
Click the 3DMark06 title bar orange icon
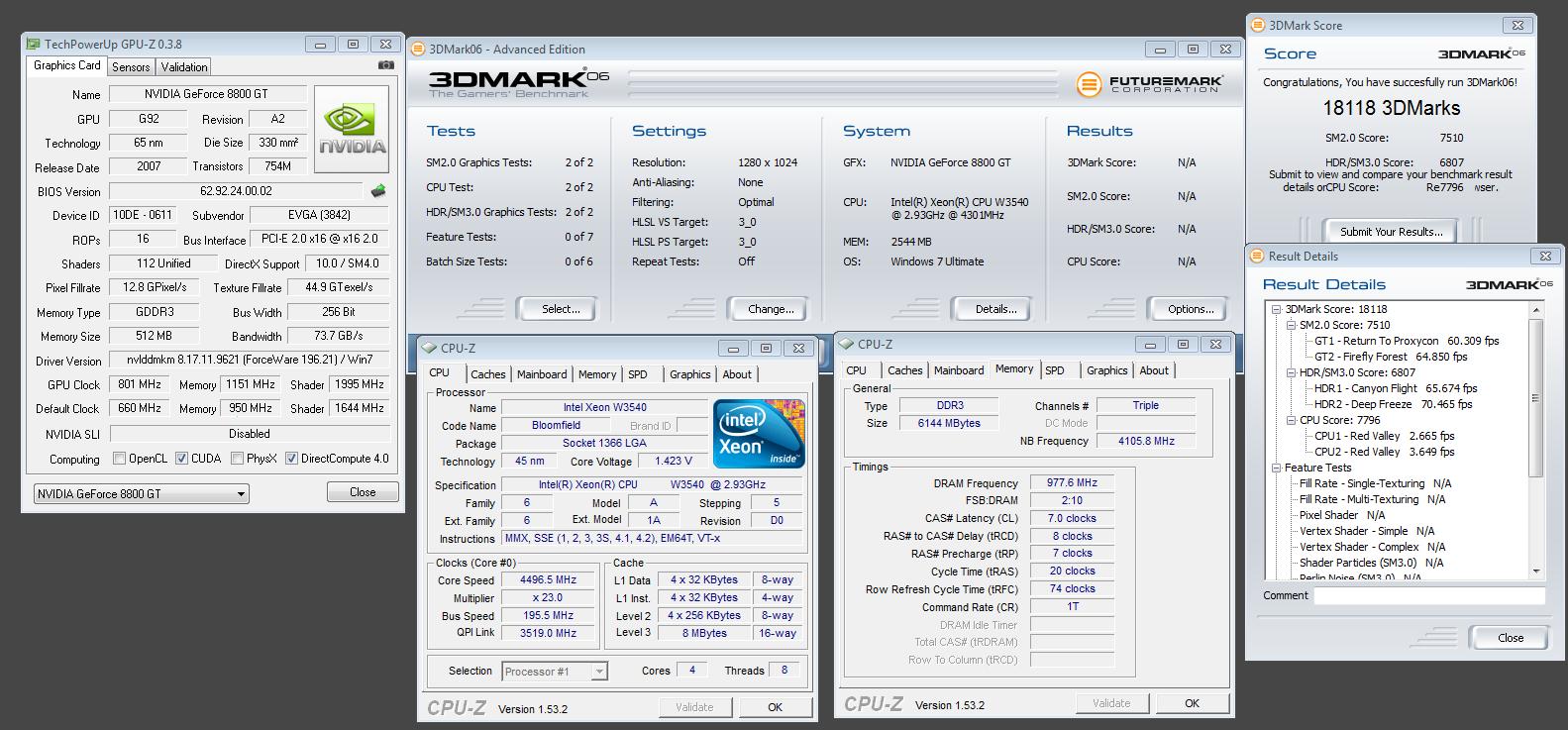coord(418,50)
